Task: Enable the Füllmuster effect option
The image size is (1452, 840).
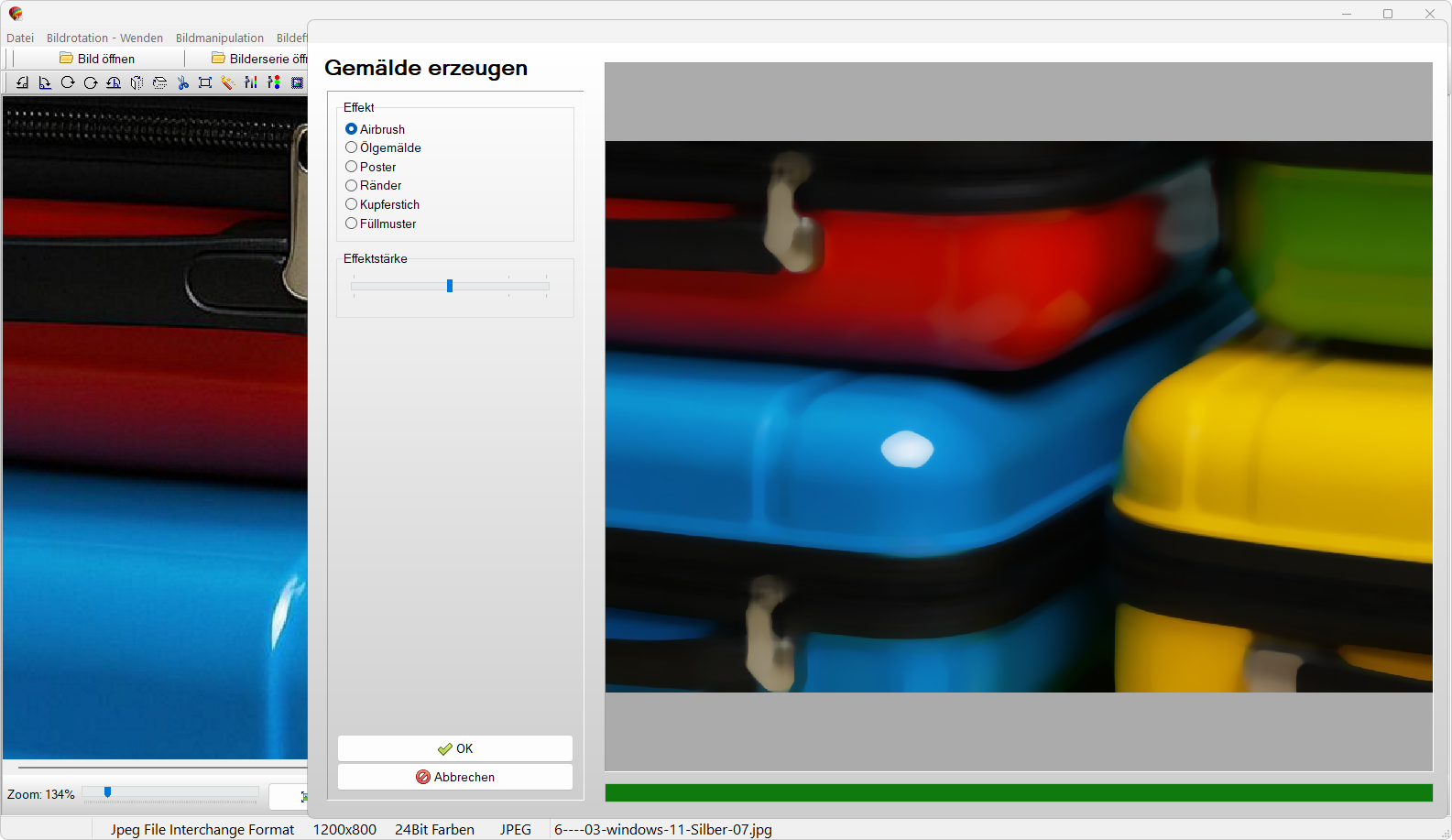Action: coord(352,224)
